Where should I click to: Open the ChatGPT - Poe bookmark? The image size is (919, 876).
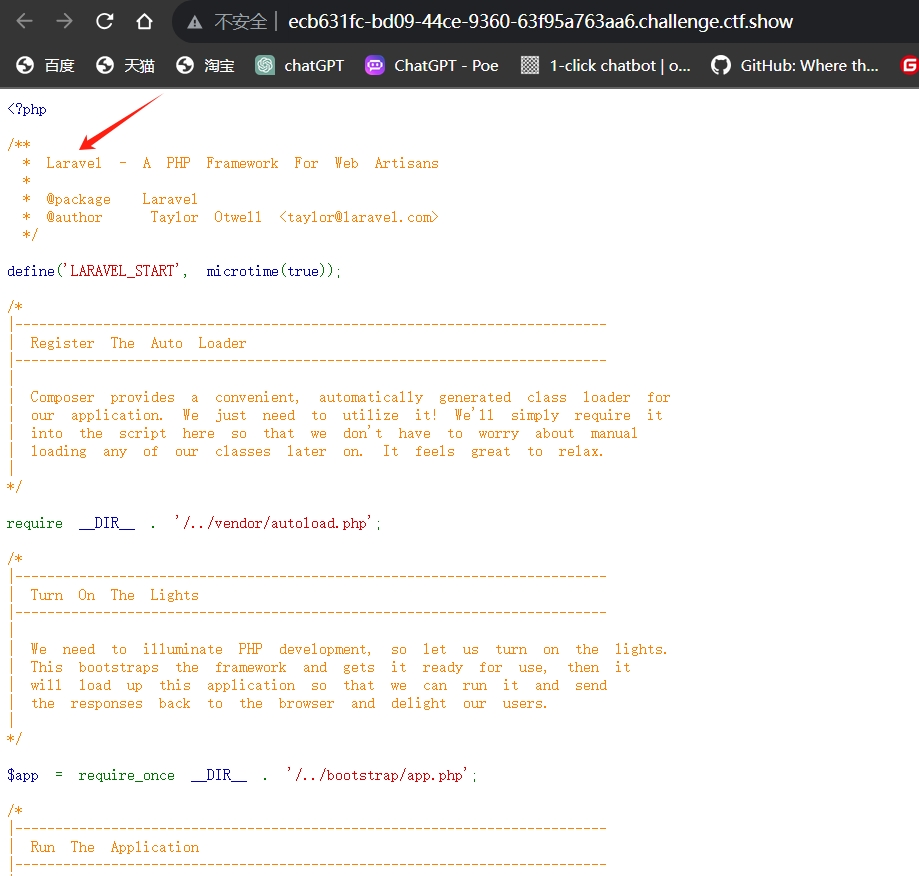pyautogui.click(x=432, y=65)
